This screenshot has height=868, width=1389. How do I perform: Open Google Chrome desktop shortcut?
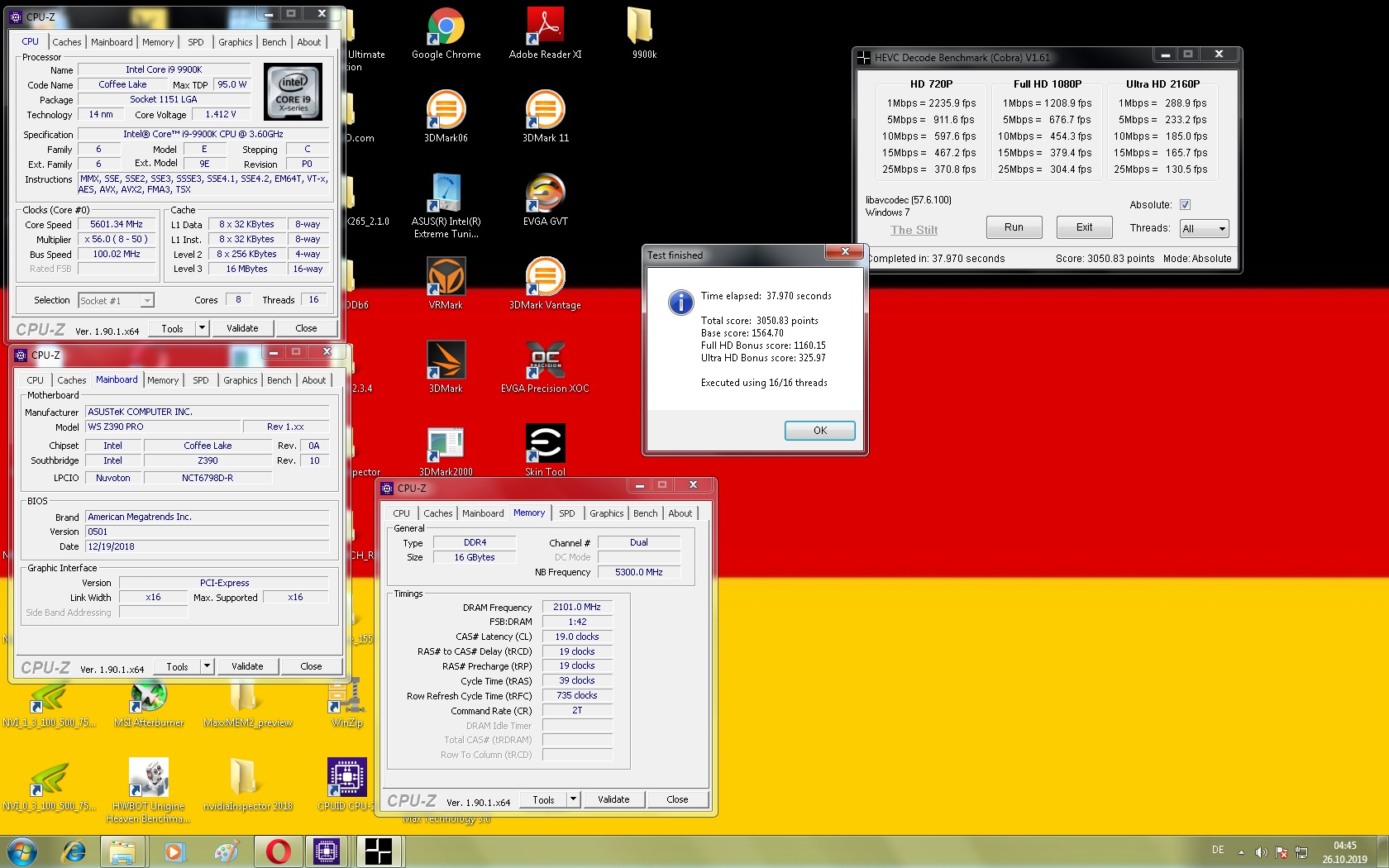click(x=446, y=34)
